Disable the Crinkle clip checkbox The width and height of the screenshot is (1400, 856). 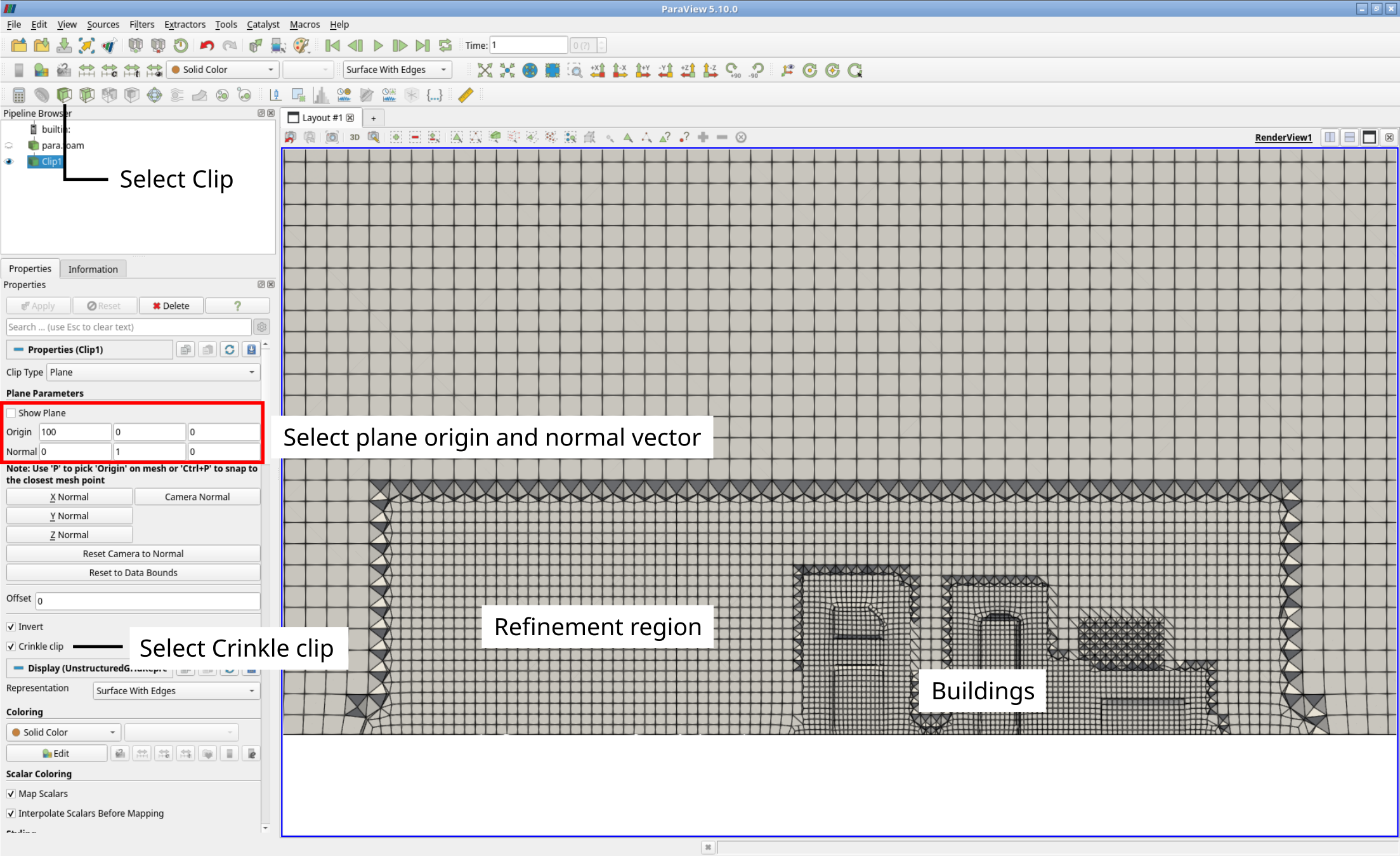point(11,646)
